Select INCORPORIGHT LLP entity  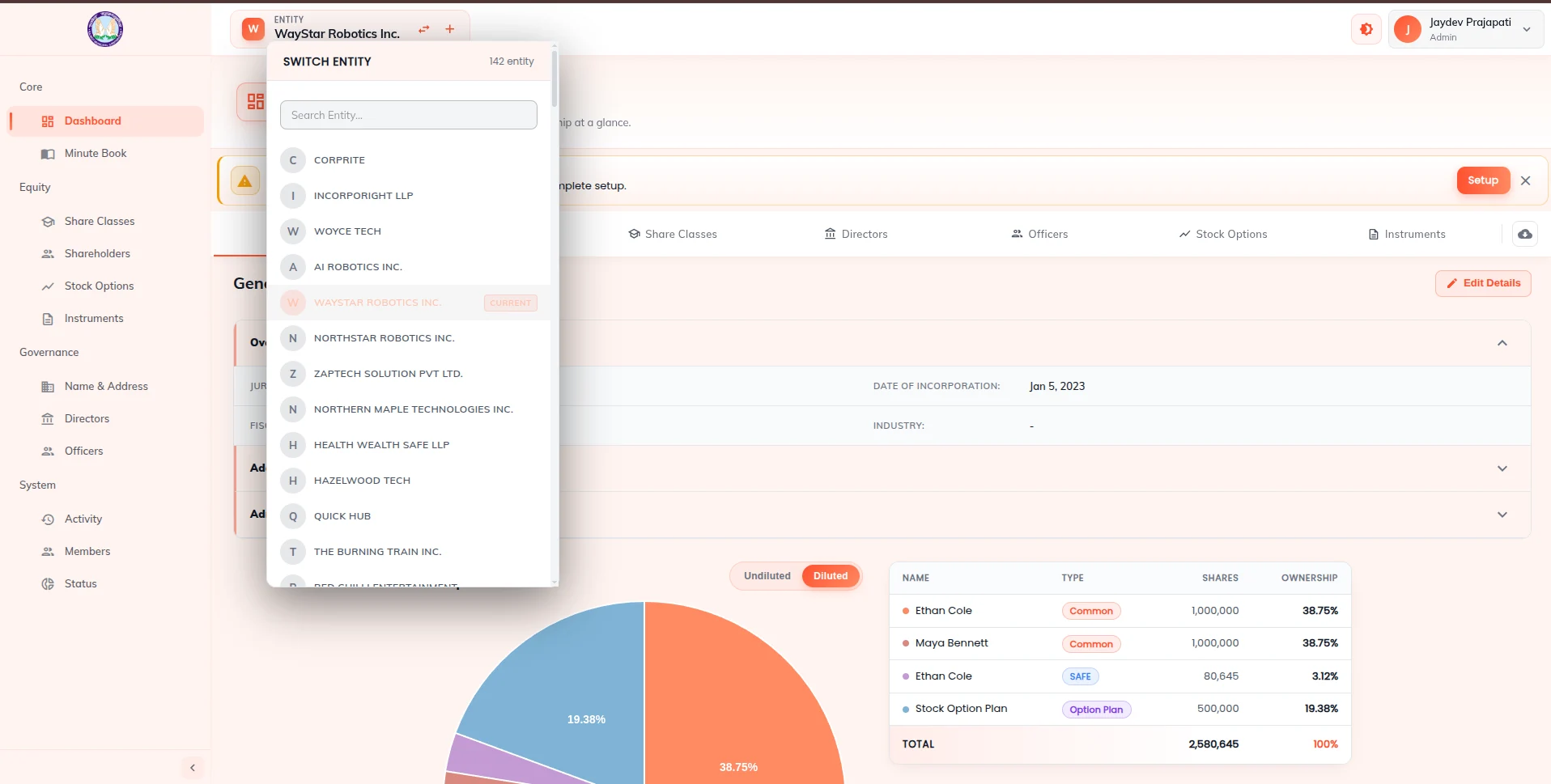pyautogui.click(x=409, y=196)
